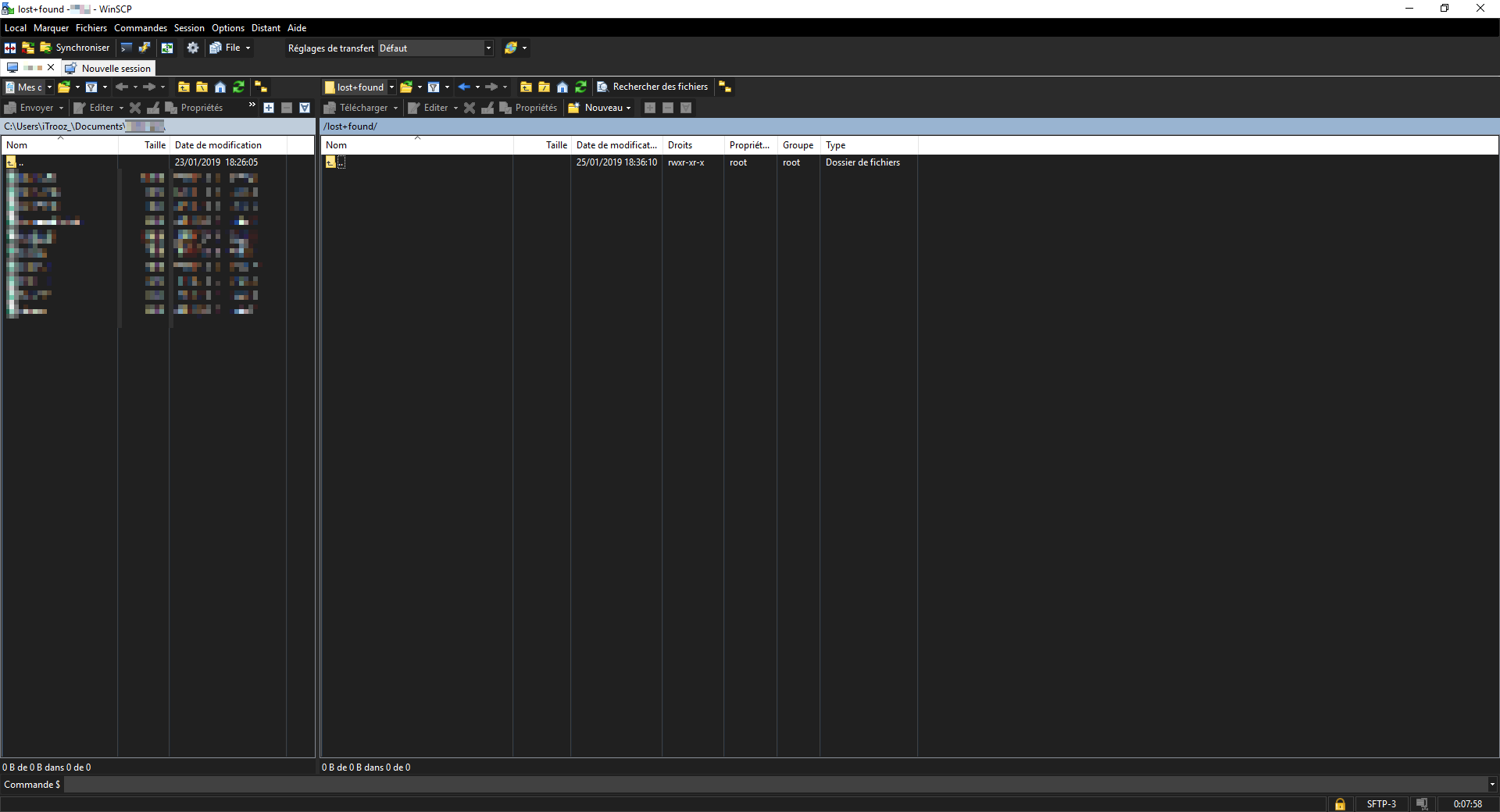The image size is (1500, 812).
Task: Go to remote parent directory icon
Action: click(x=526, y=87)
